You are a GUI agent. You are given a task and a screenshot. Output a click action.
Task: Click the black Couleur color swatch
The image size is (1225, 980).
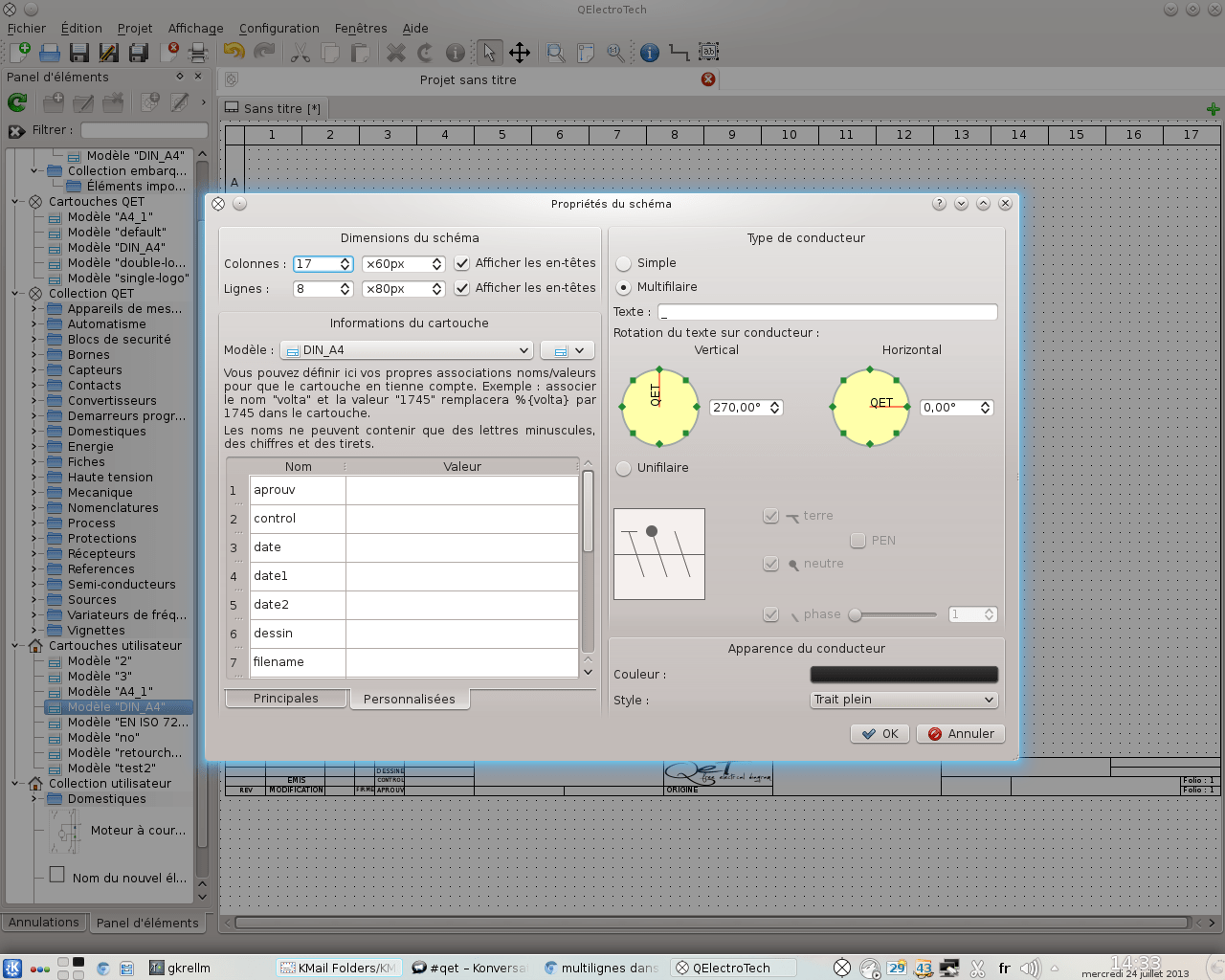[903, 675]
